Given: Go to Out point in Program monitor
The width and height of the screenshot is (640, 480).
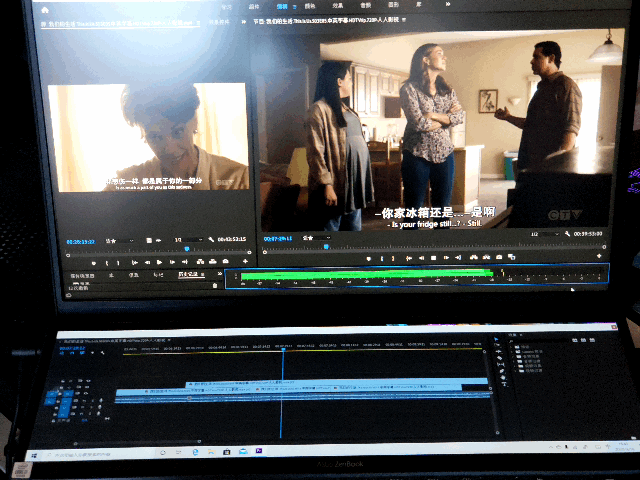Looking at the screenshot, I should (x=458, y=258).
